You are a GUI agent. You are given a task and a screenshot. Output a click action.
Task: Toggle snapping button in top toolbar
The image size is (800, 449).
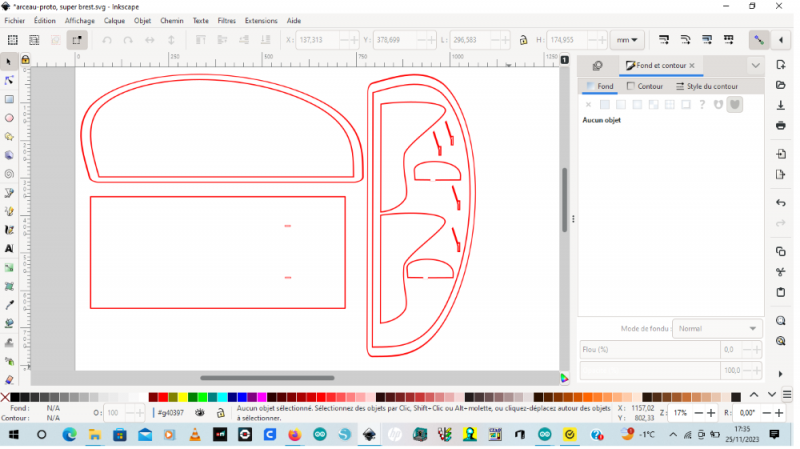(759, 40)
